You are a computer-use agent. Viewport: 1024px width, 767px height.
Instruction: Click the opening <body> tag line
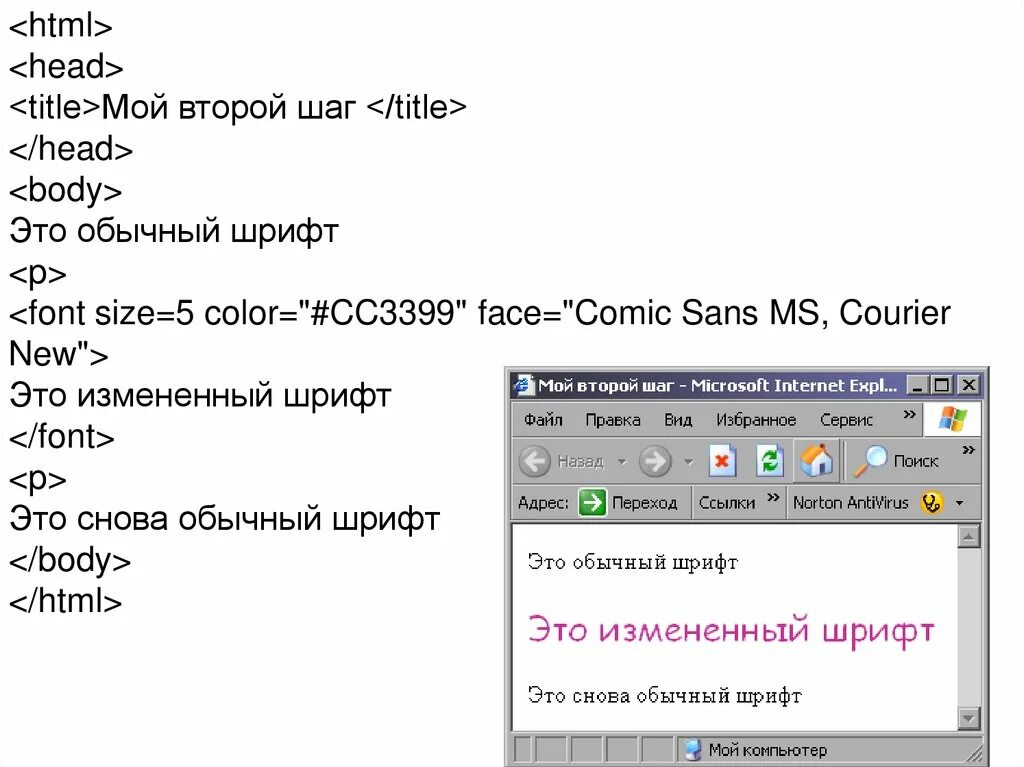click(x=65, y=190)
